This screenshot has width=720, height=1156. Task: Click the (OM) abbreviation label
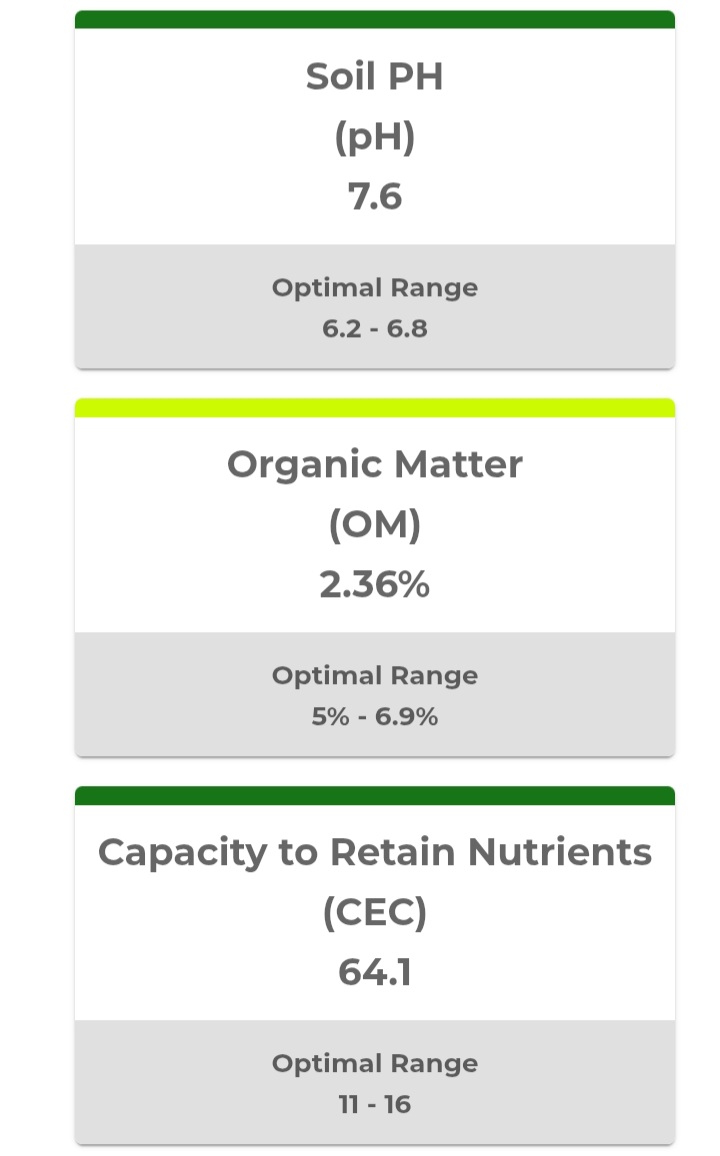pos(374,525)
